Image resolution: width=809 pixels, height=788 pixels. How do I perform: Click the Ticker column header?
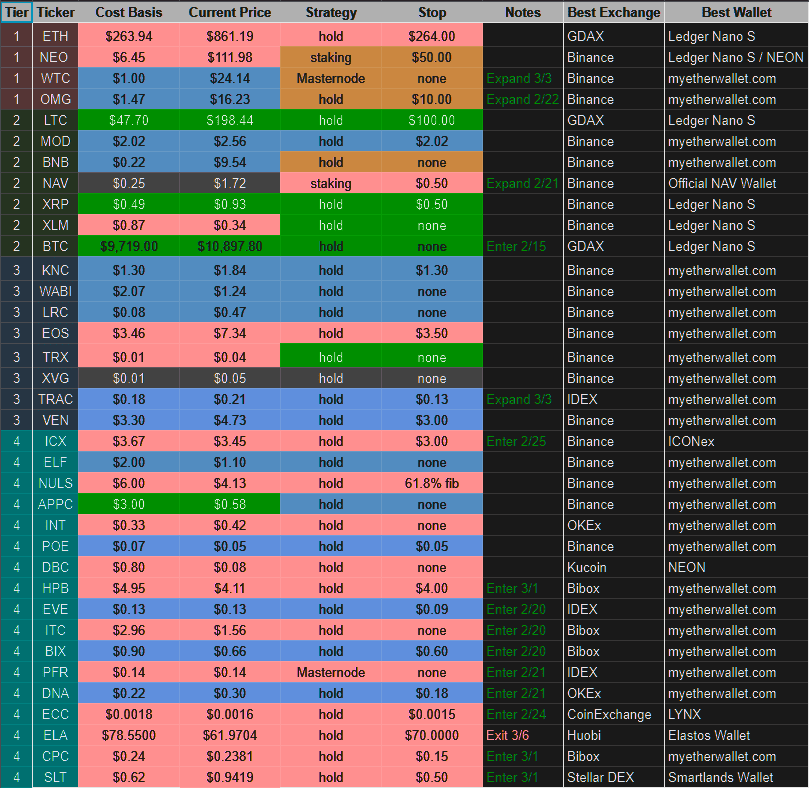coord(55,12)
